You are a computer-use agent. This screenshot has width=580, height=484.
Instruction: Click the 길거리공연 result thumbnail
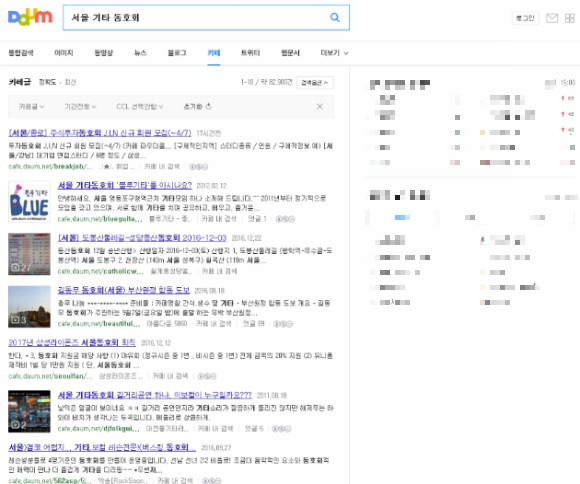pyautogui.click(x=29, y=411)
